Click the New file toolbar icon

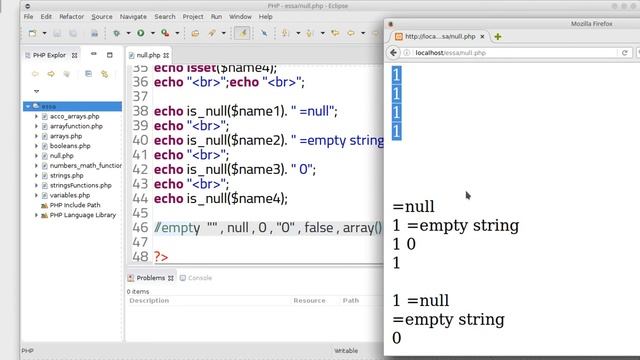pos(32,33)
